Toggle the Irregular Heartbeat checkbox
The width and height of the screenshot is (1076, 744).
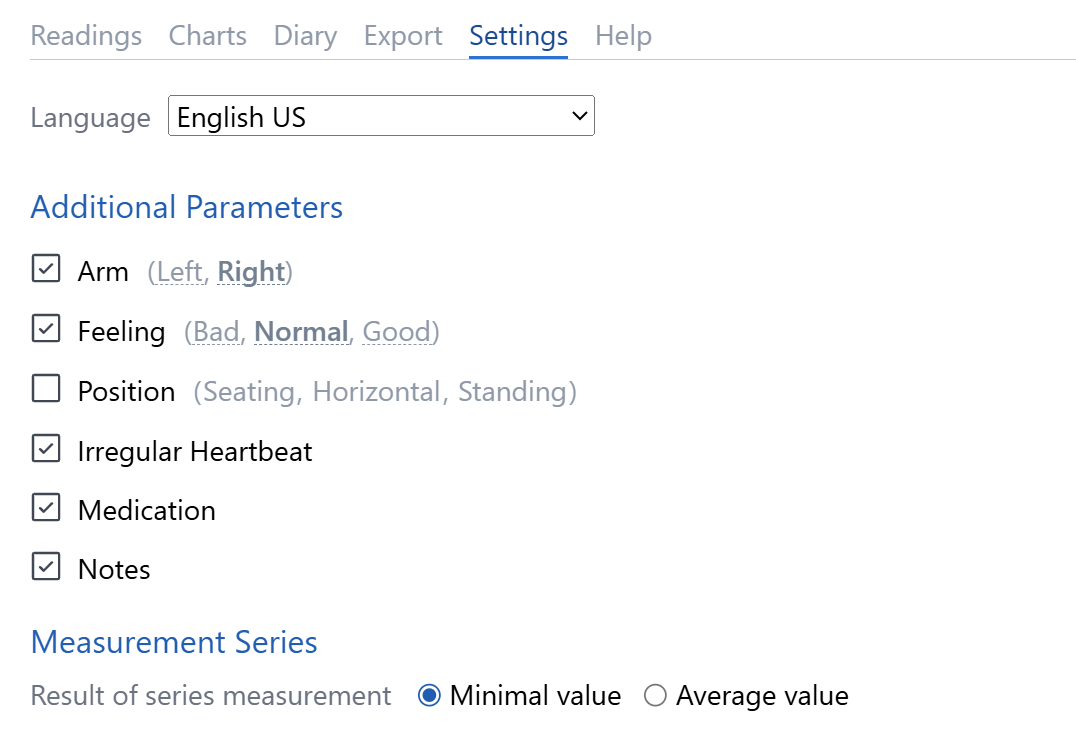pyautogui.click(x=46, y=449)
